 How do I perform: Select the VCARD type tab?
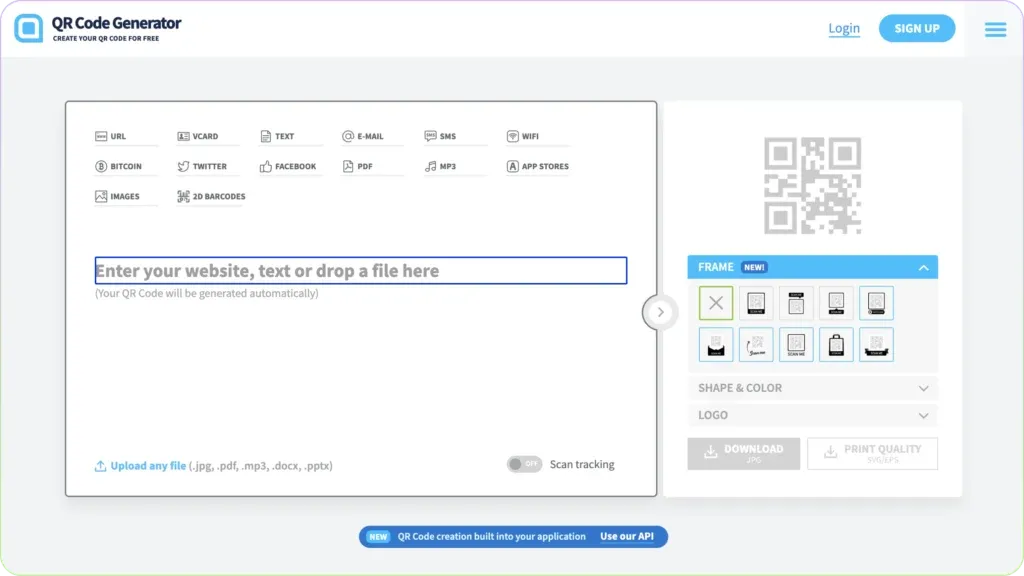coord(198,136)
